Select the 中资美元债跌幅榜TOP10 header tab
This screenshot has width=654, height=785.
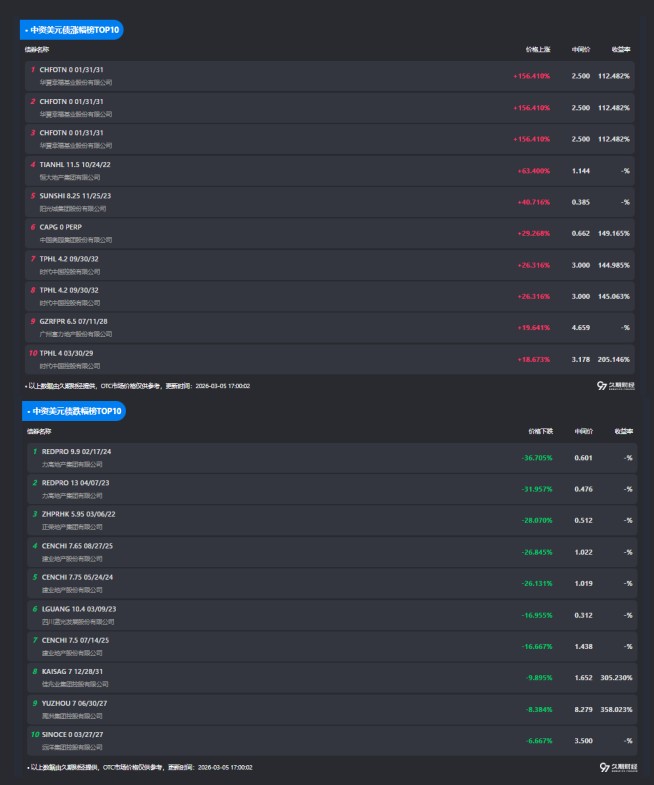tap(75, 411)
